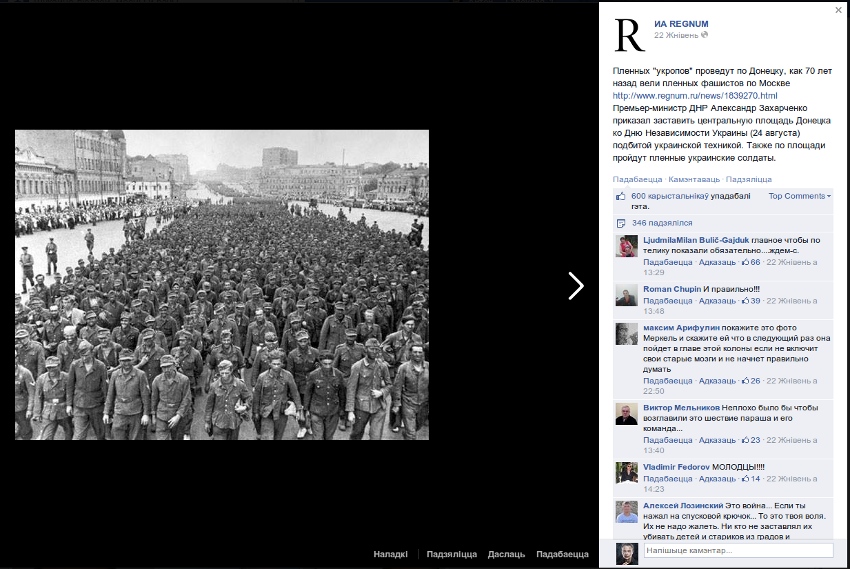Click the comment input field
This screenshot has height=569, width=850.
click(737, 550)
